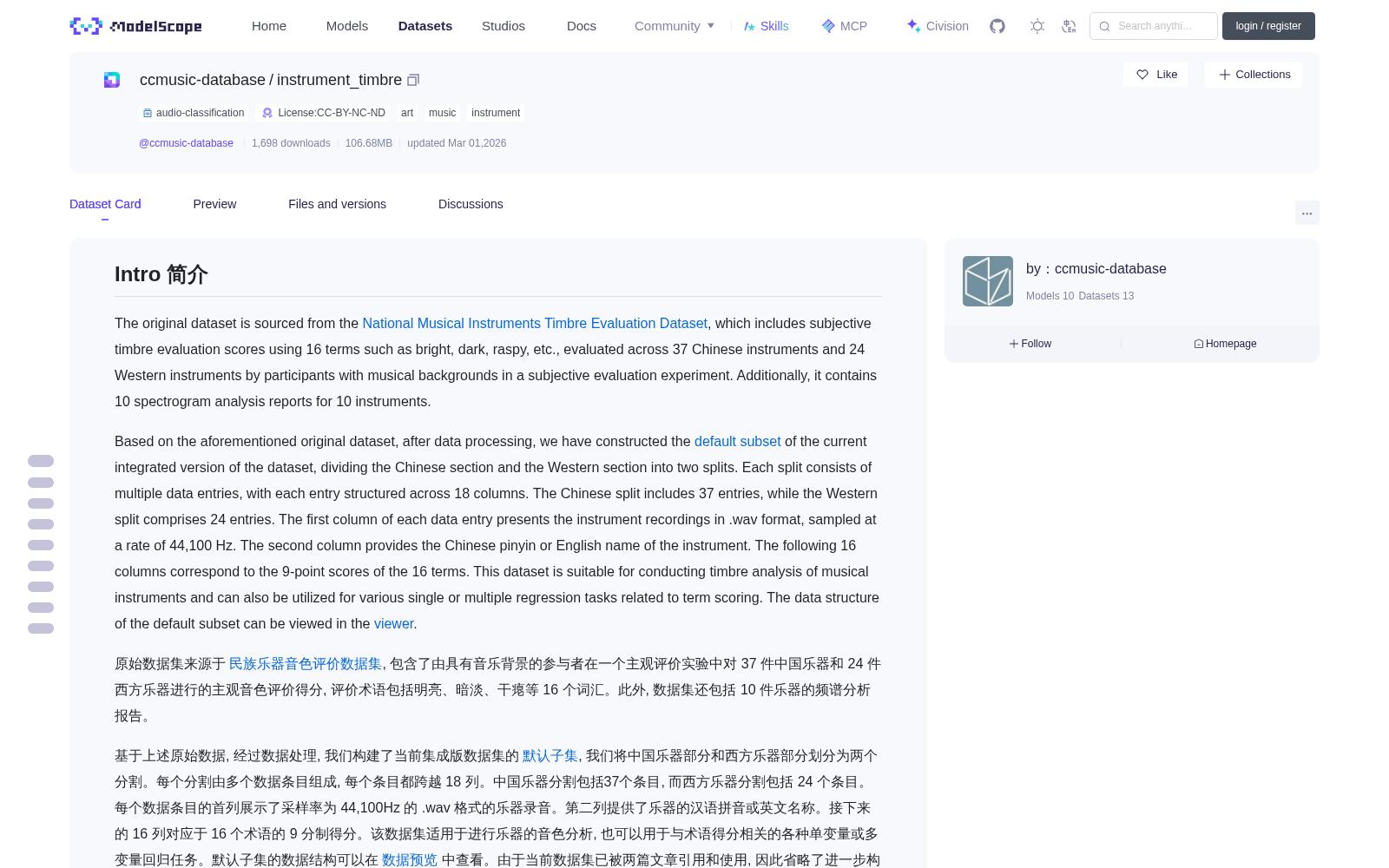The height and width of the screenshot is (868, 1389).
Task: Click the art tag
Action: tap(407, 113)
